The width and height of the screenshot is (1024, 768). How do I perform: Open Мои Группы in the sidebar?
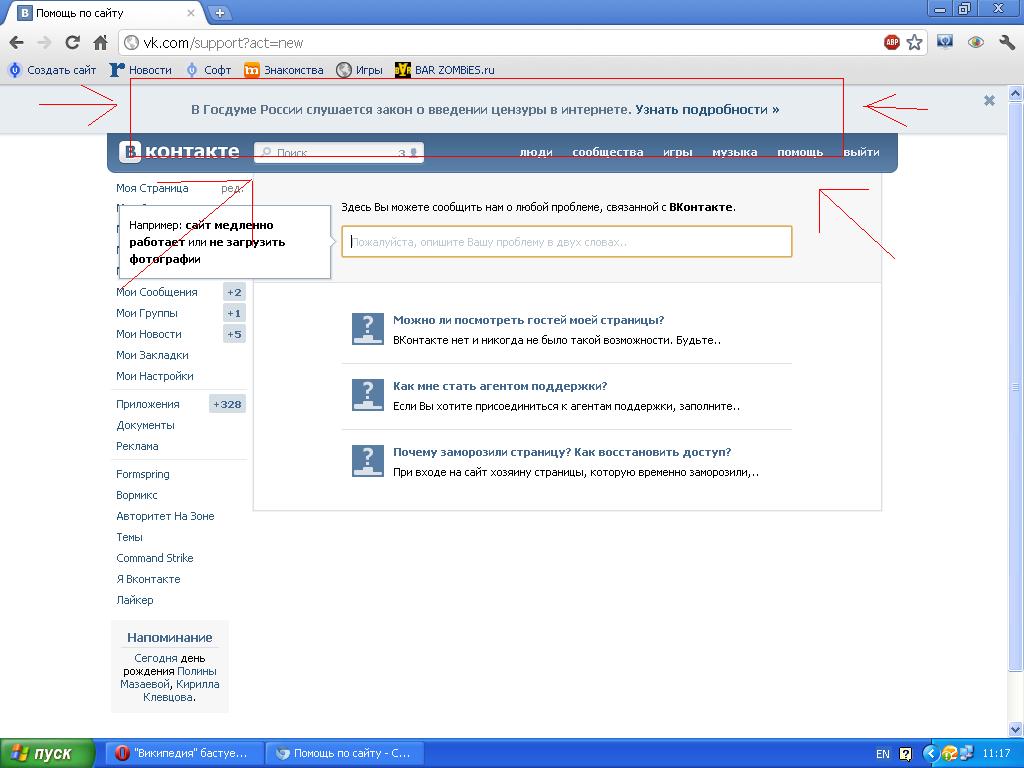tap(147, 313)
